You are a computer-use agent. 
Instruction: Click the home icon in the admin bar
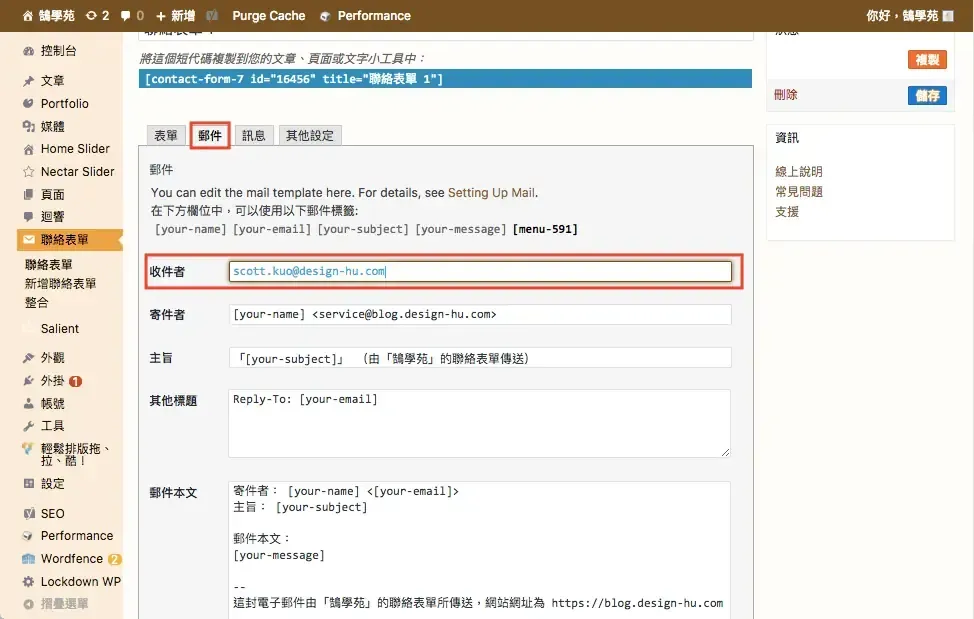27,16
